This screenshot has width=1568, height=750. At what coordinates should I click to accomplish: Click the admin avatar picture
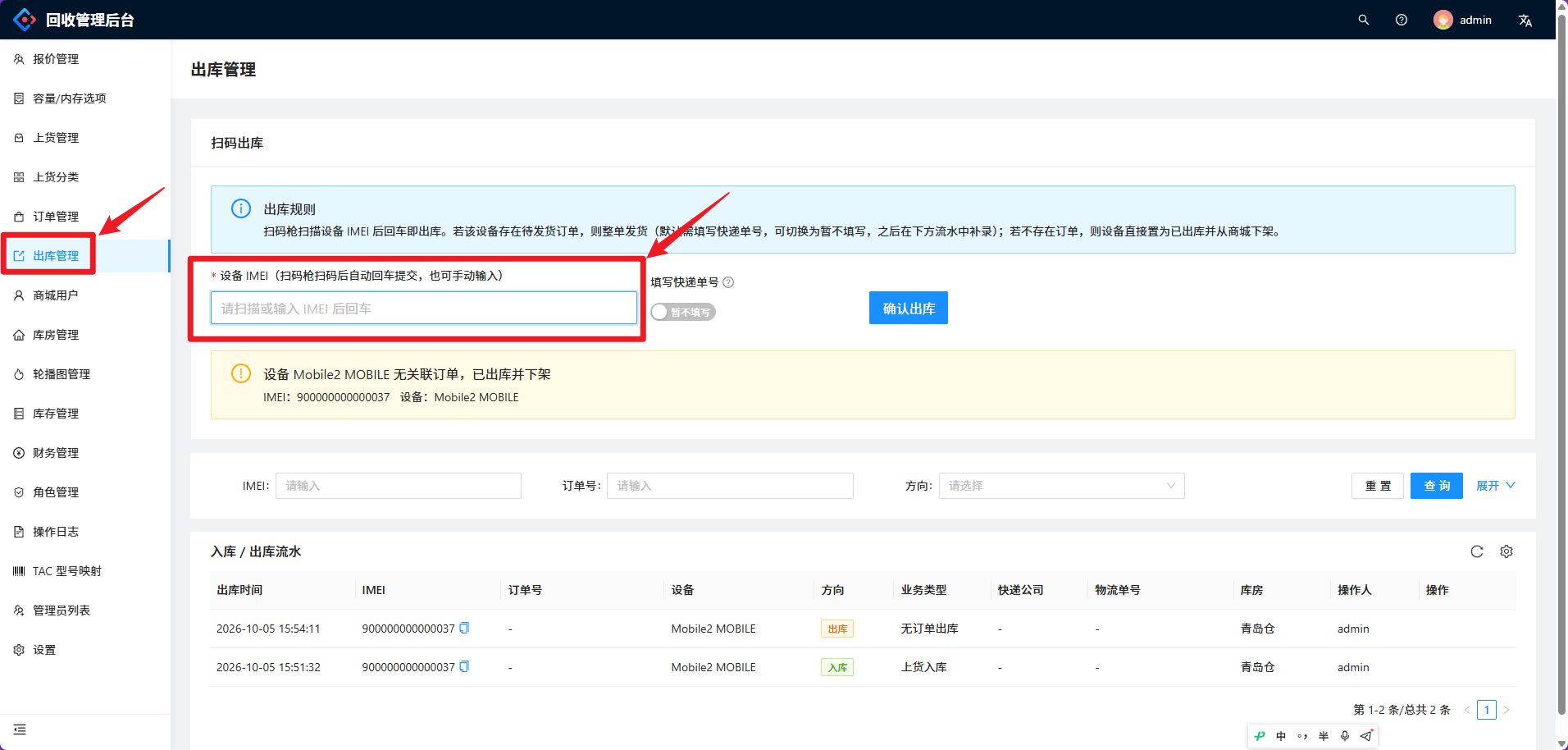(1443, 20)
